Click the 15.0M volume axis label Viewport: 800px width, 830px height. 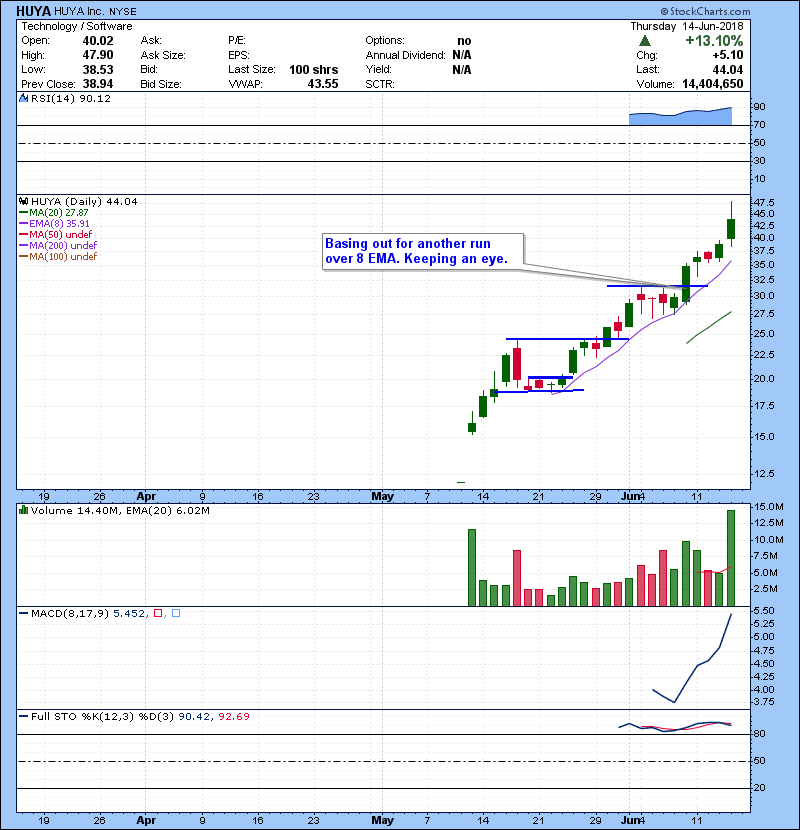pos(768,507)
